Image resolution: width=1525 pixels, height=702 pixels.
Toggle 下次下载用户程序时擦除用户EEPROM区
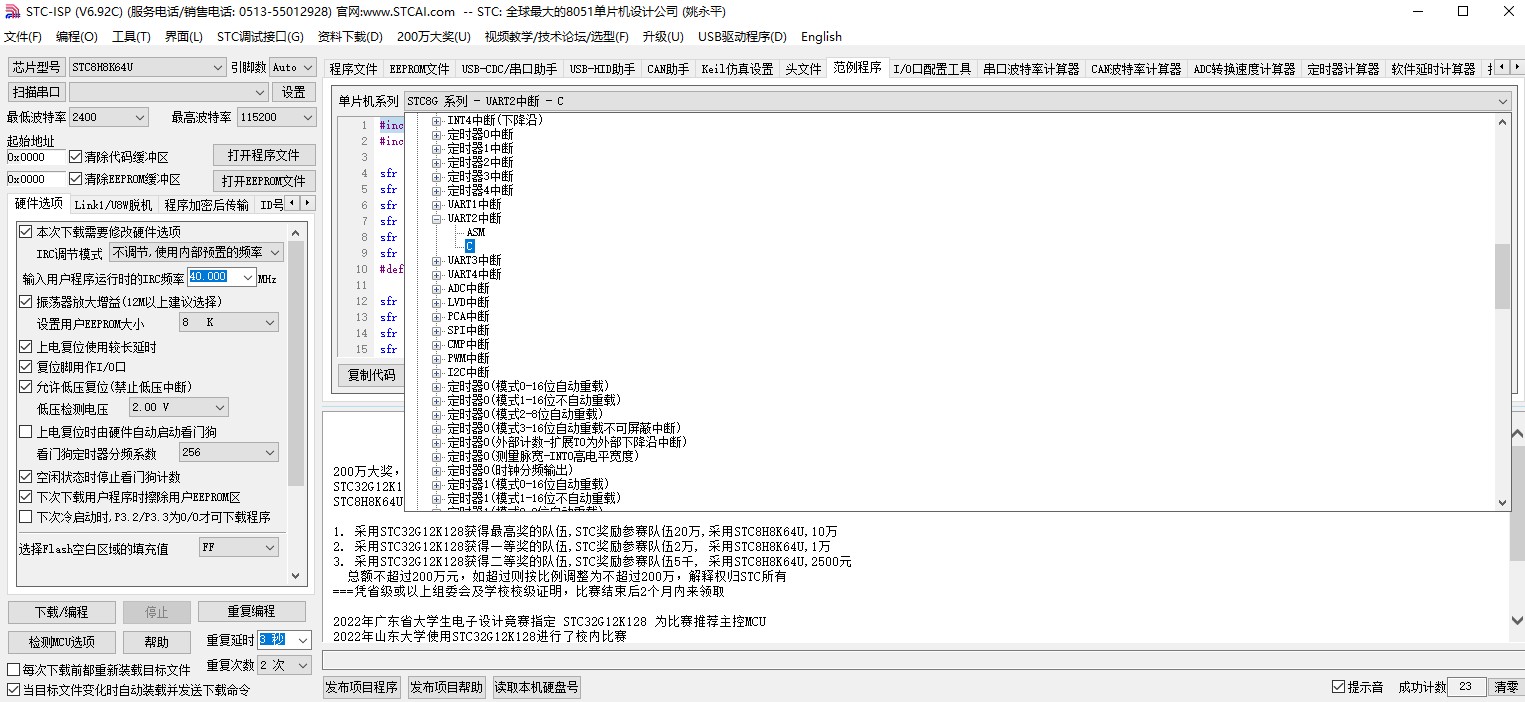(x=26, y=497)
